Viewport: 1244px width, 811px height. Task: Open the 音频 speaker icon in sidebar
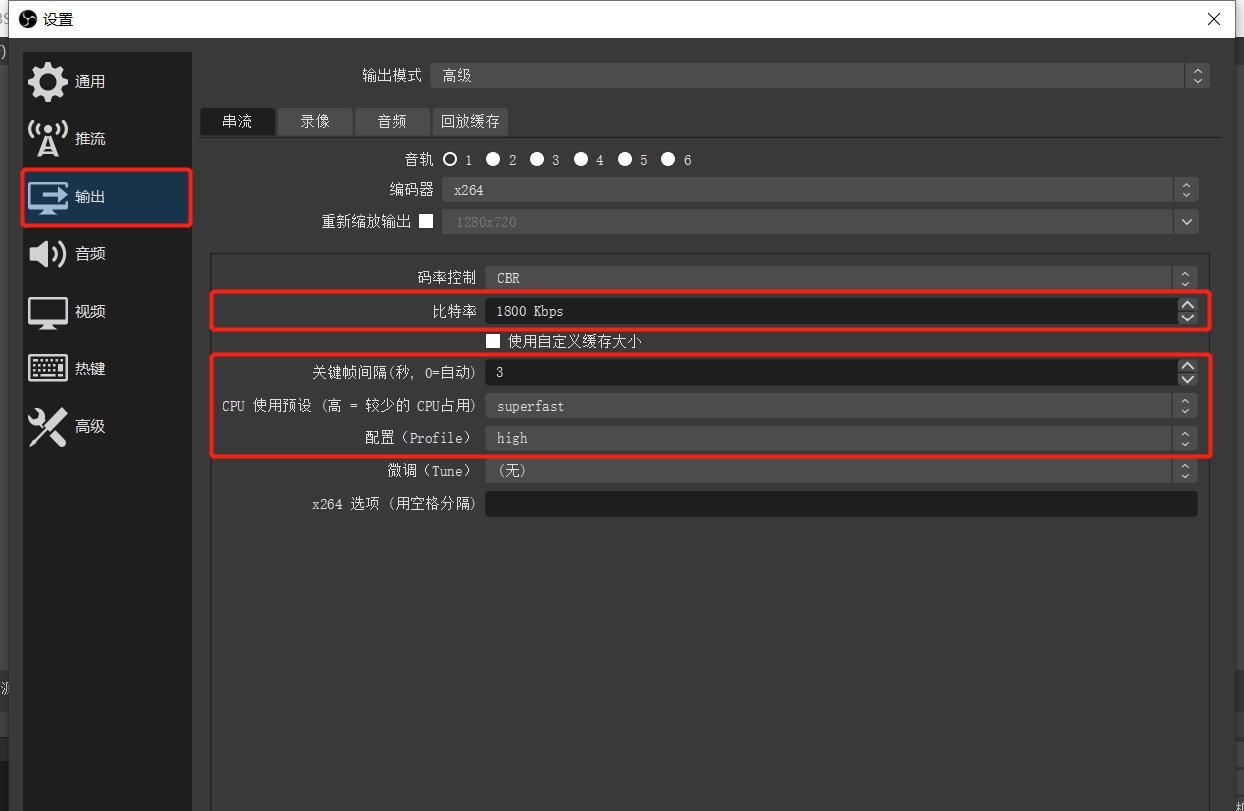click(48, 254)
